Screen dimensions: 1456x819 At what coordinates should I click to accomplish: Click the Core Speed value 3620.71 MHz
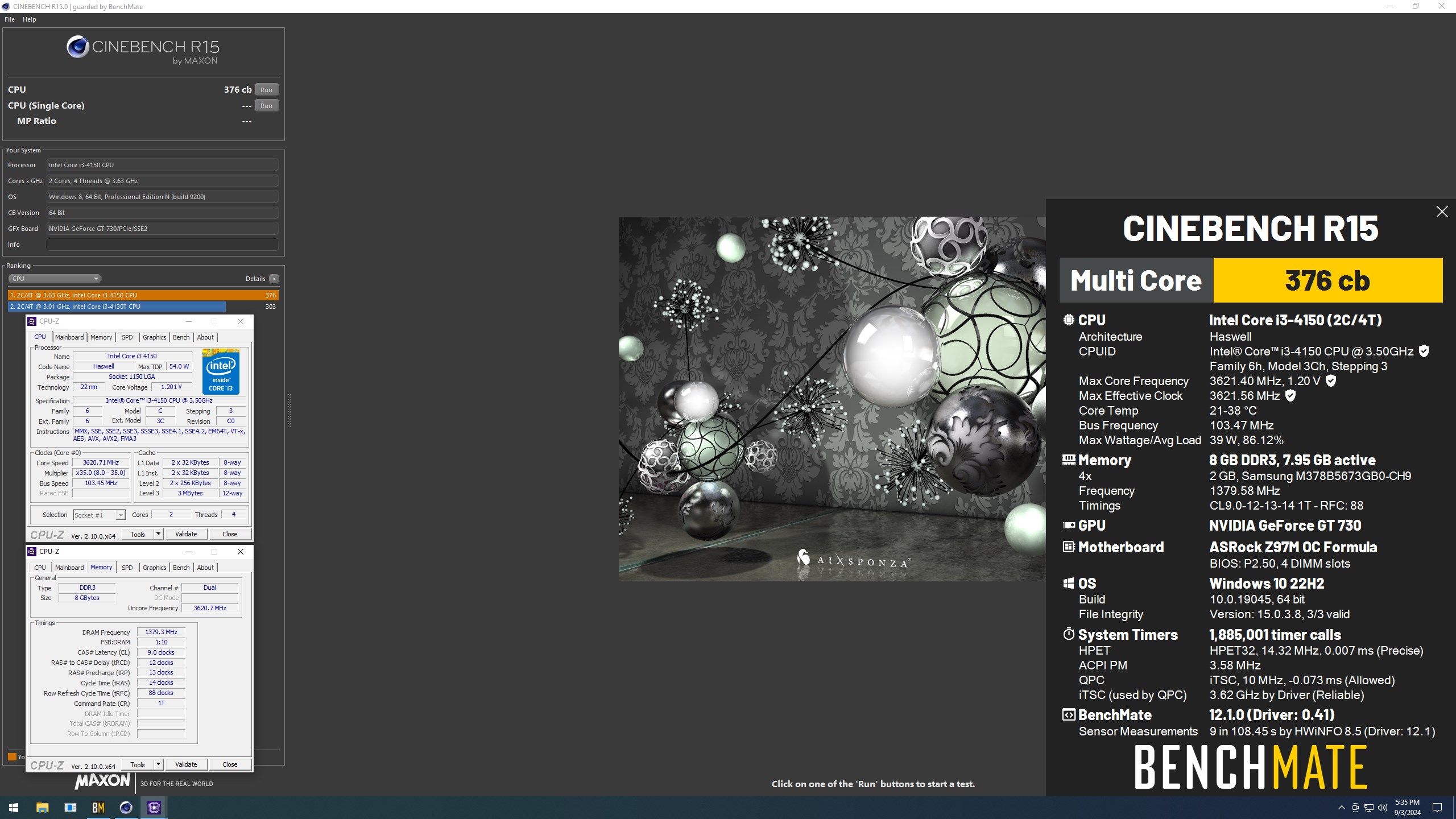point(101,462)
